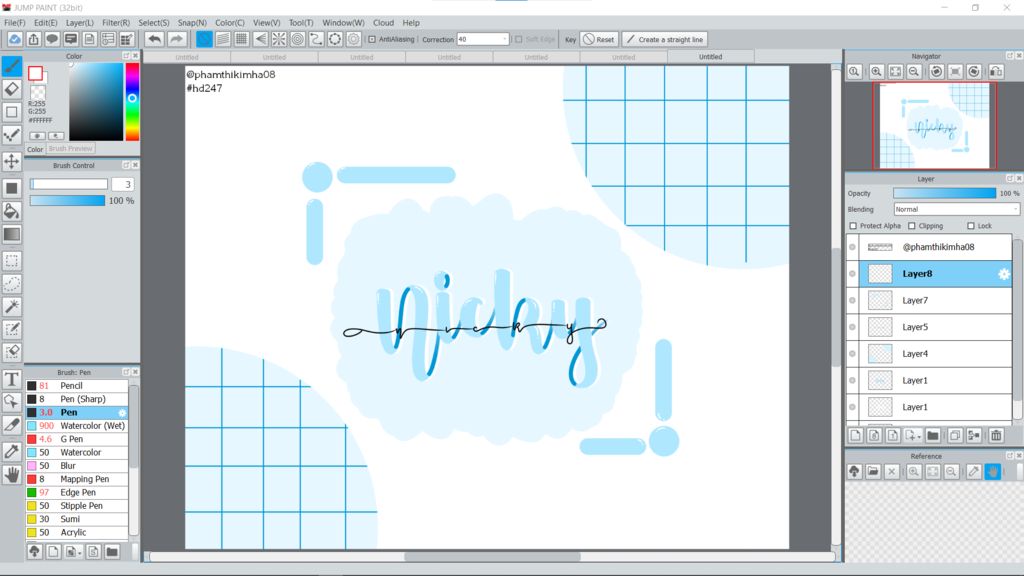1024x576 pixels.
Task: Select the Move tool
Action: 12,161
